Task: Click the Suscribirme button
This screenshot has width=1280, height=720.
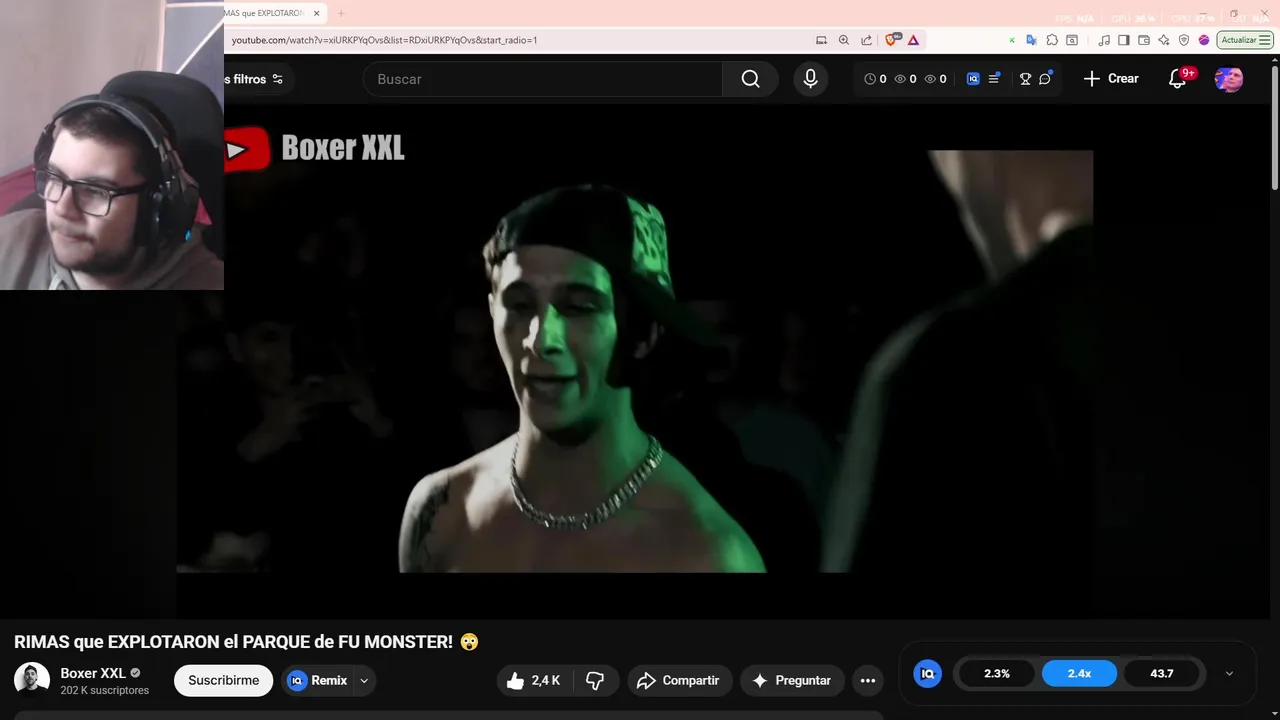Action: click(x=223, y=681)
